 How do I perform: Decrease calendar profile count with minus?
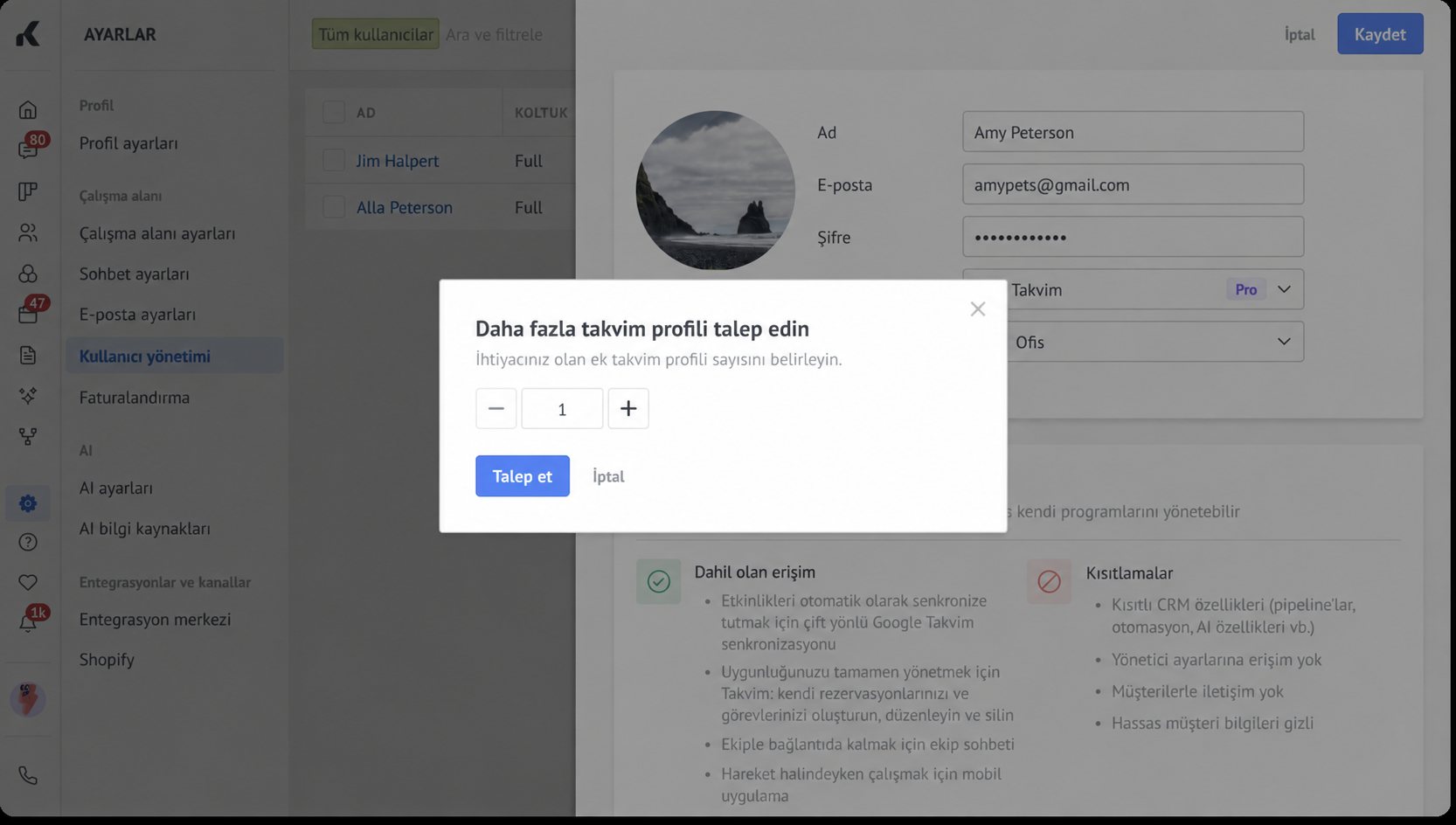496,408
